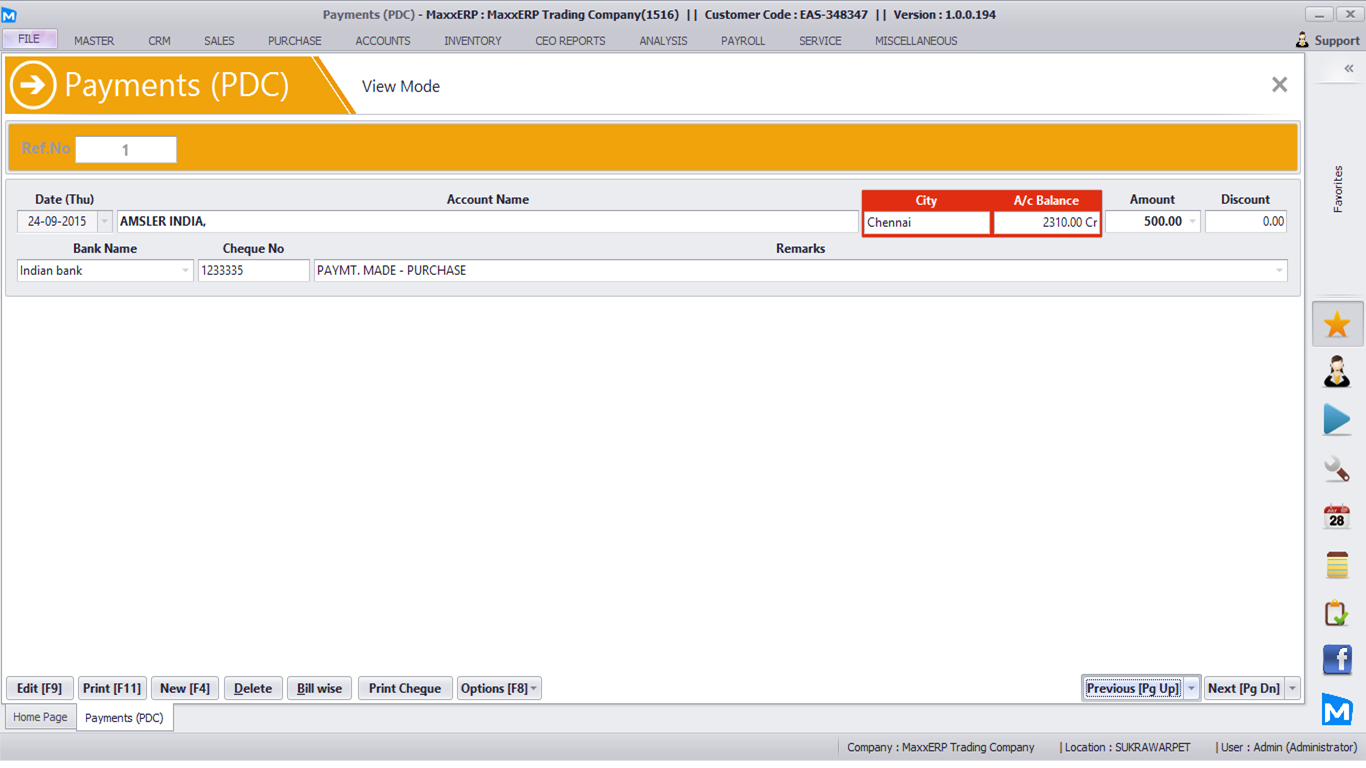The height and width of the screenshot is (768, 1366).
Task: Open the wrench tools icon
Action: coord(1337,468)
